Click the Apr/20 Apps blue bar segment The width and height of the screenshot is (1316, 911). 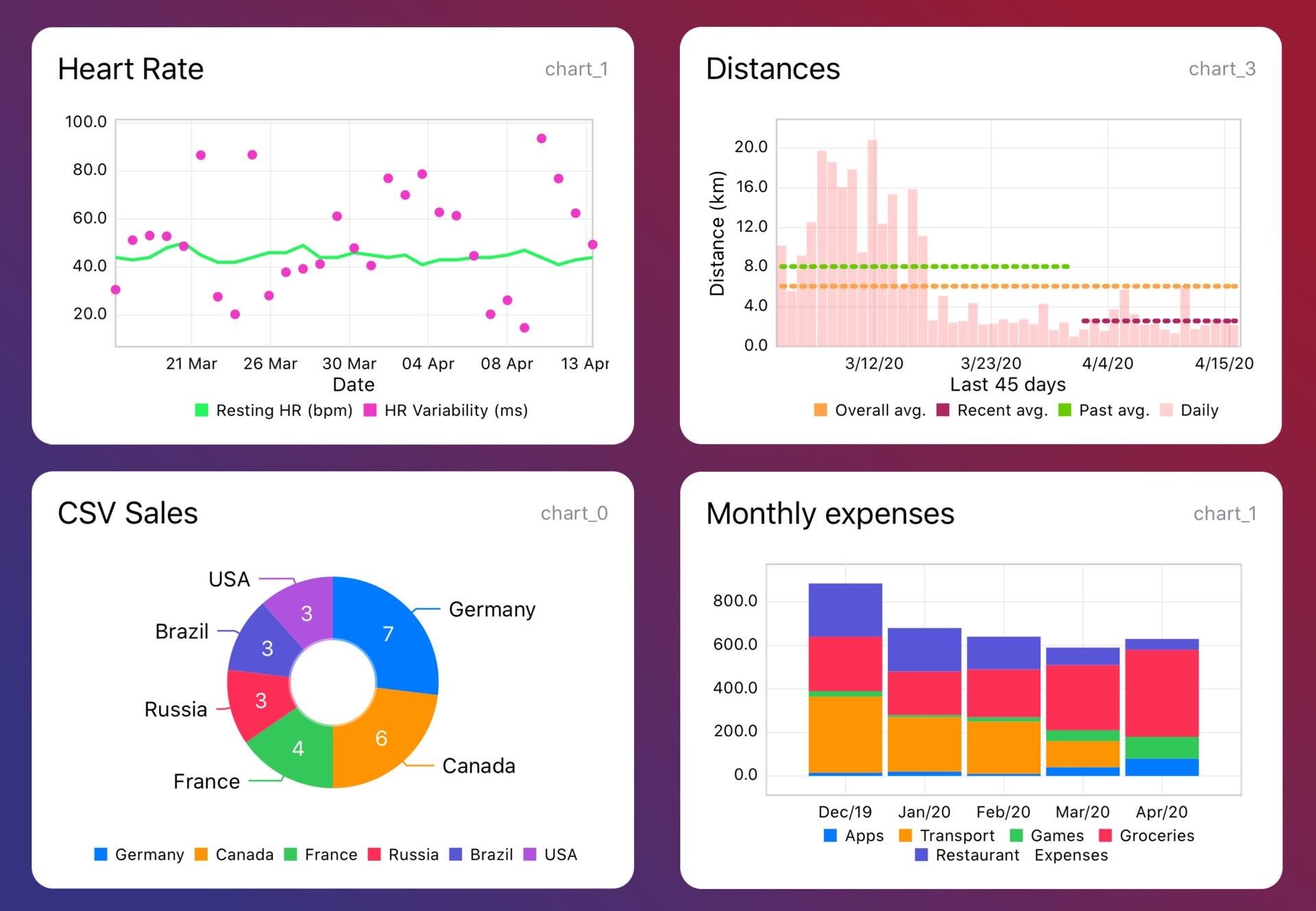tap(1162, 767)
